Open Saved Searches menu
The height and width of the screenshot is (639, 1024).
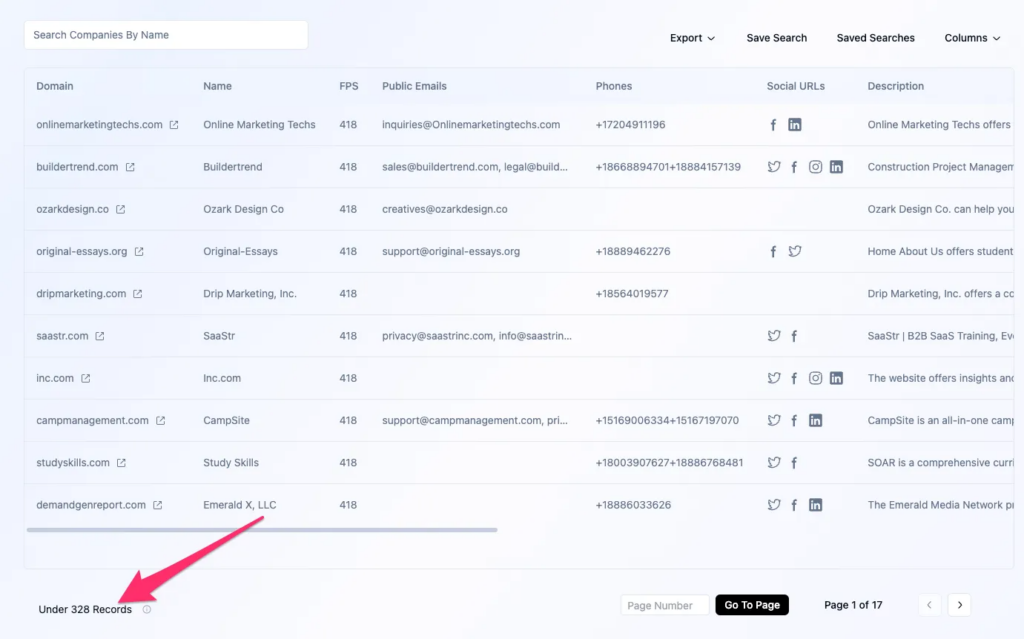[x=875, y=38]
